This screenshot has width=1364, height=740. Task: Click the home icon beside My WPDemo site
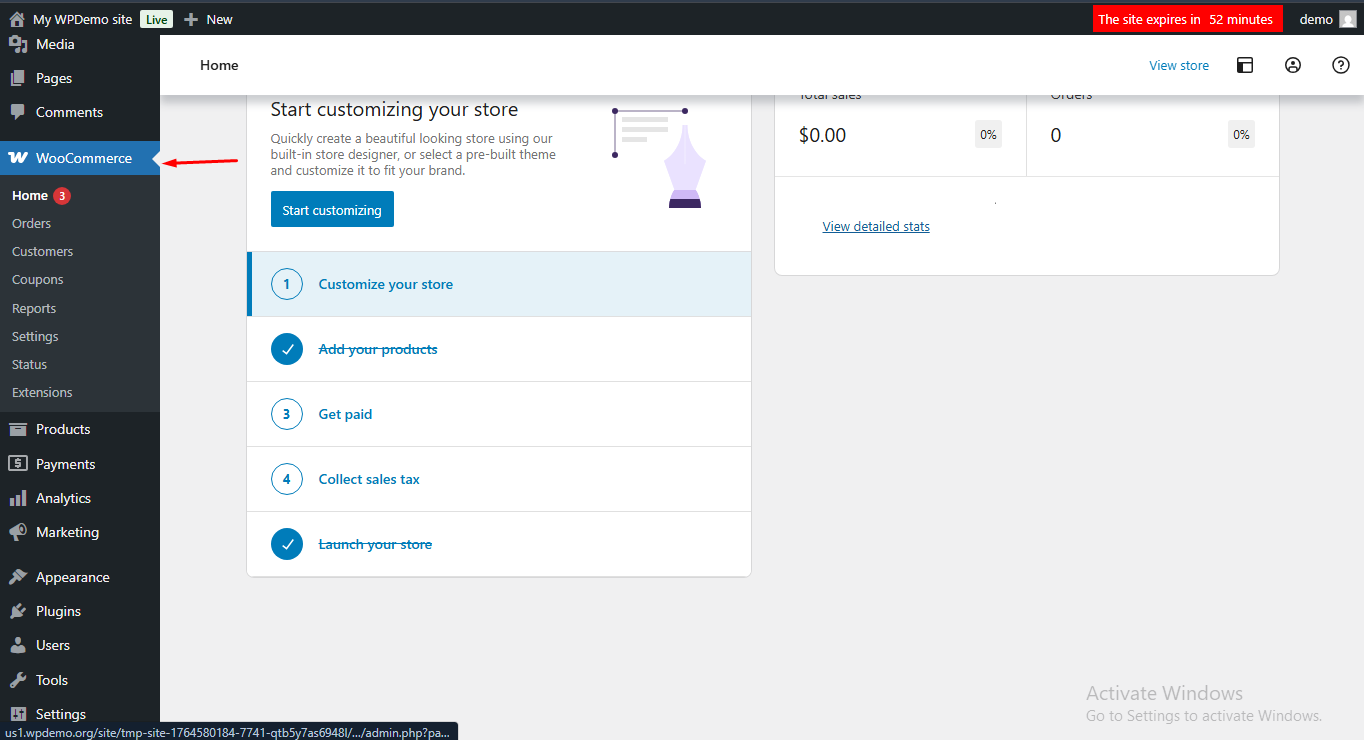click(17, 19)
